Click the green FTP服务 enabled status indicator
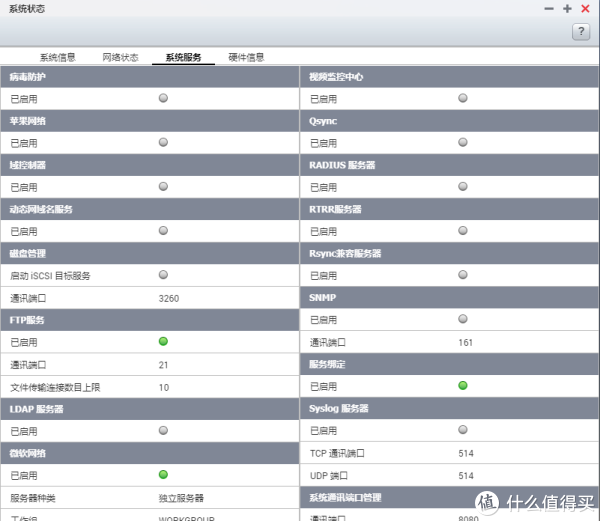The height and width of the screenshot is (521, 600). [163, 342]
